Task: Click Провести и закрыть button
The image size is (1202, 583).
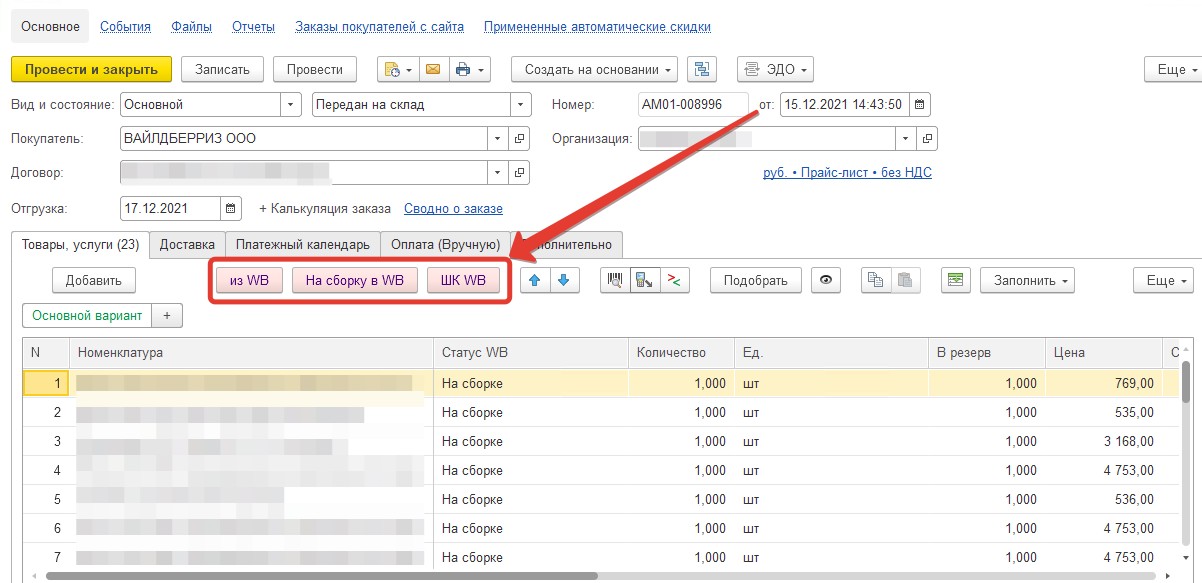Action: click(91, 69)
